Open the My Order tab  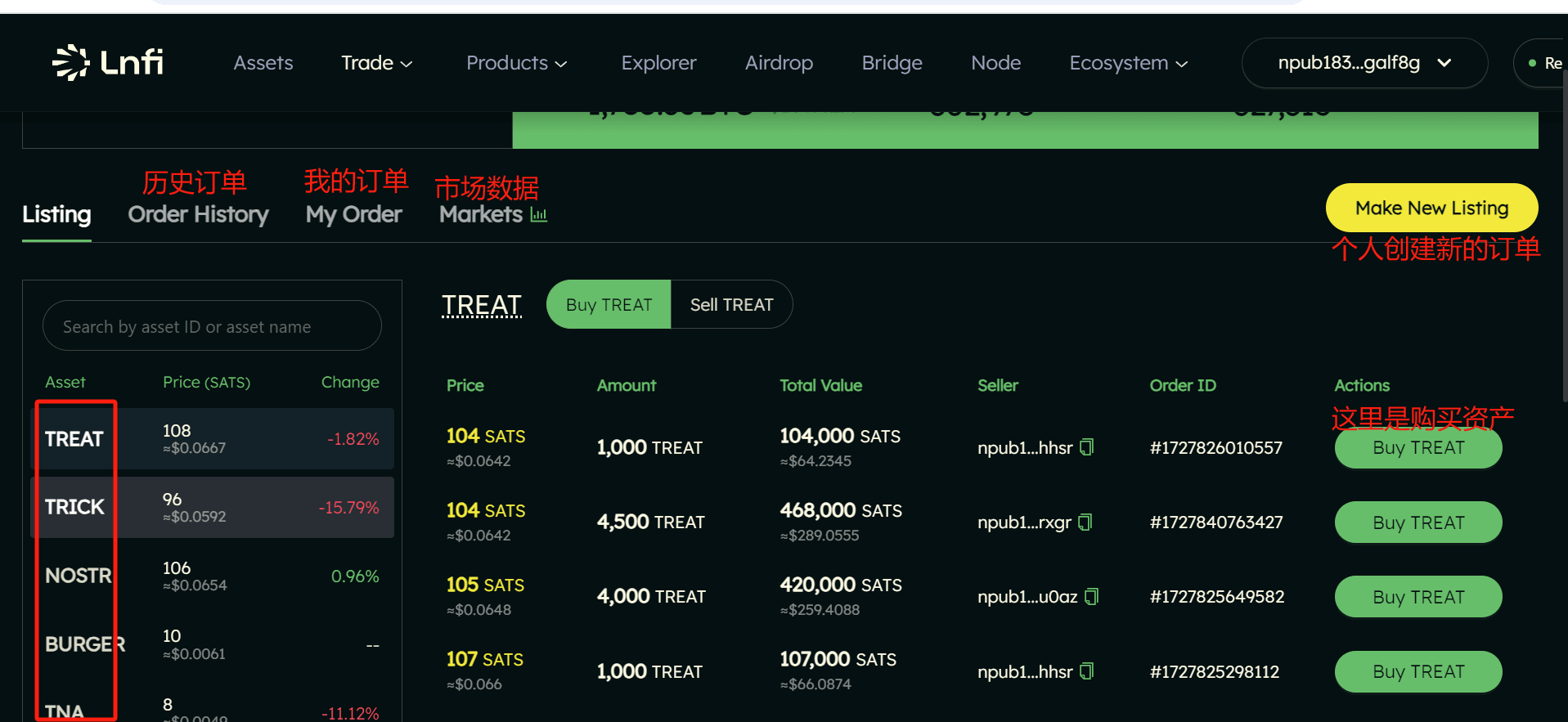(x=353, y=214)
